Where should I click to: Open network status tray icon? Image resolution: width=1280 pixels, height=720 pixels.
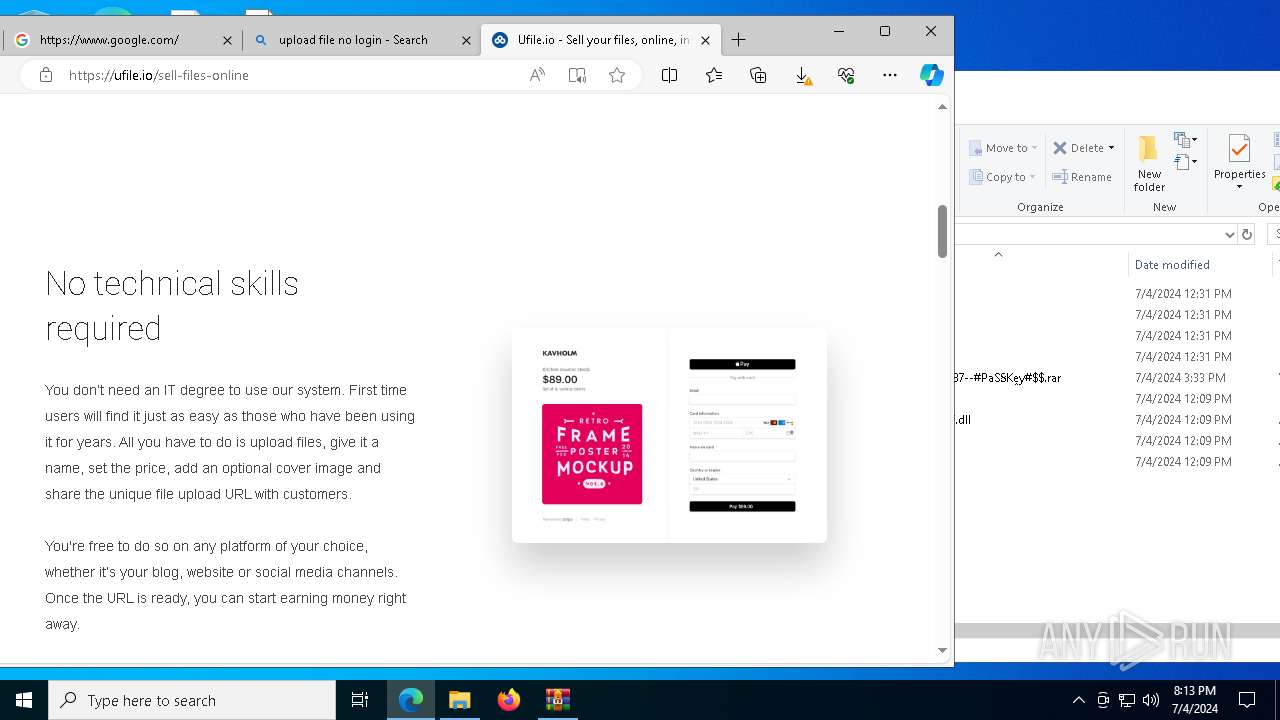point(1127,700)
